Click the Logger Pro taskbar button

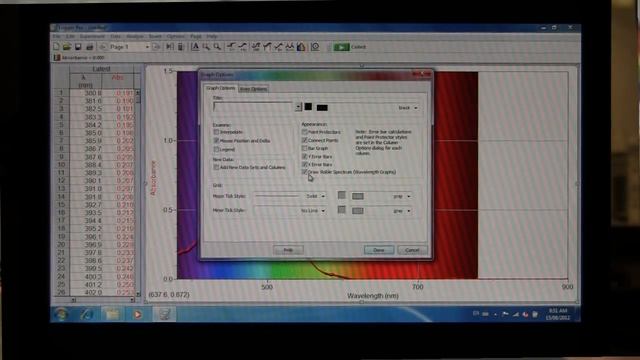click(164, 314)
